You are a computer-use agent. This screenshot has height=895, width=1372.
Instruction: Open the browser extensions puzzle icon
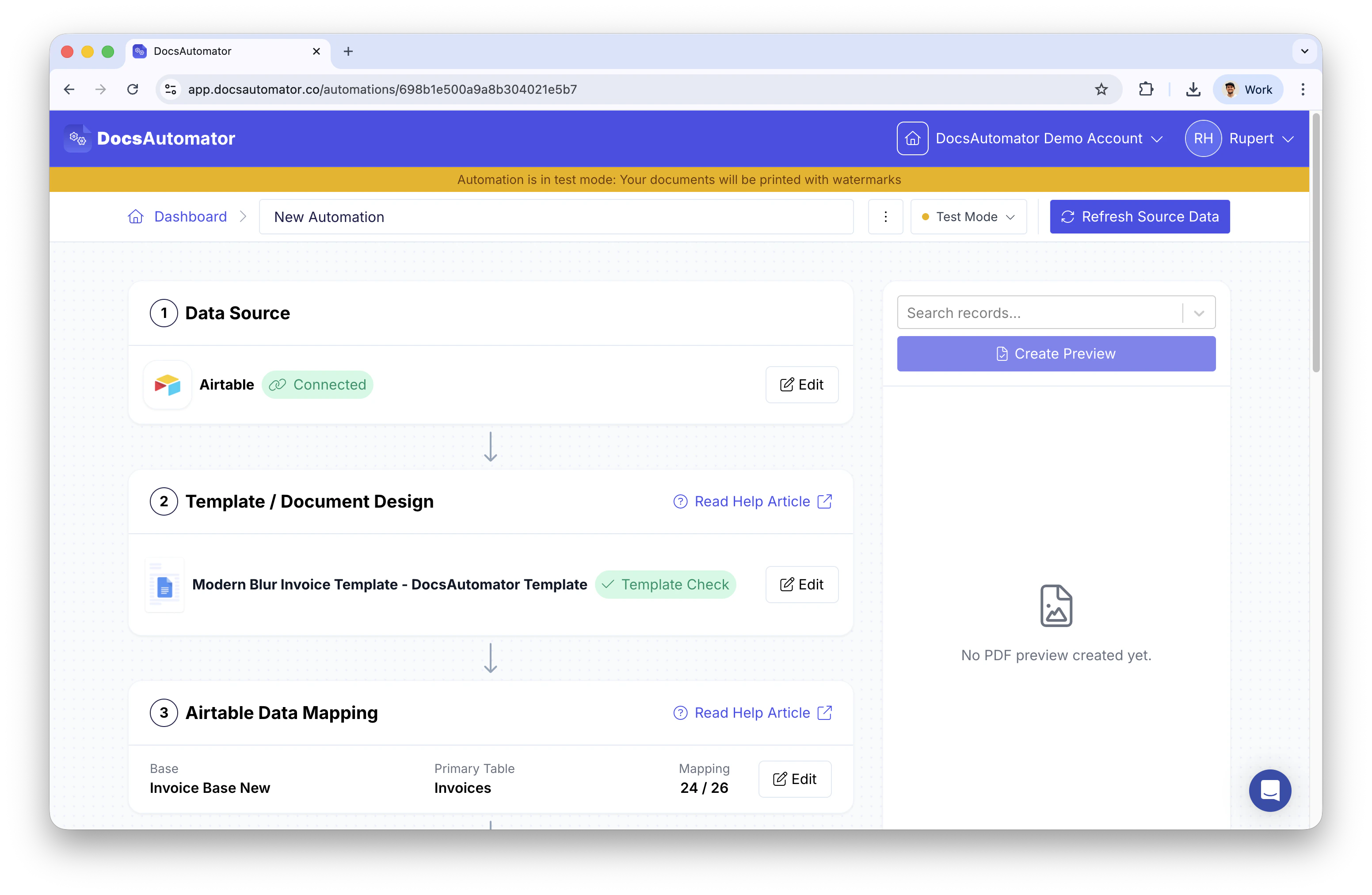tap(1146, 89)
